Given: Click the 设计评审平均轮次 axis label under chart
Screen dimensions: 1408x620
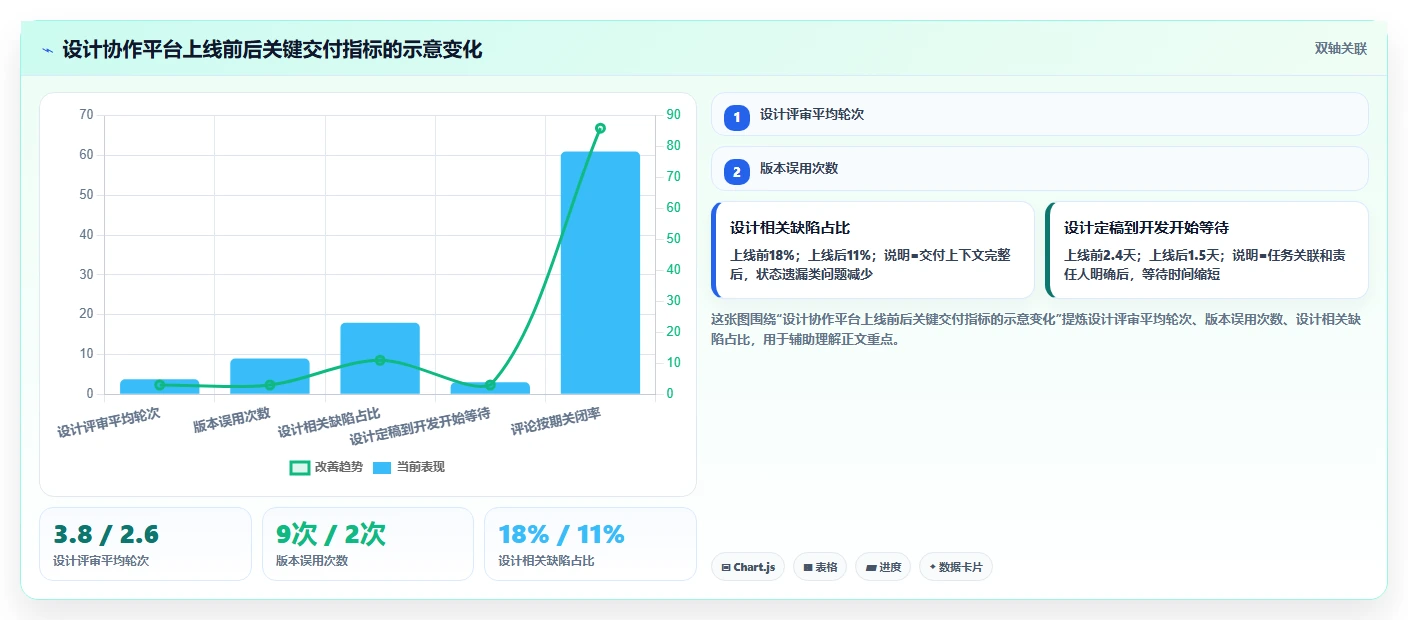Looking at the screenshot, I should pos(108,422).
